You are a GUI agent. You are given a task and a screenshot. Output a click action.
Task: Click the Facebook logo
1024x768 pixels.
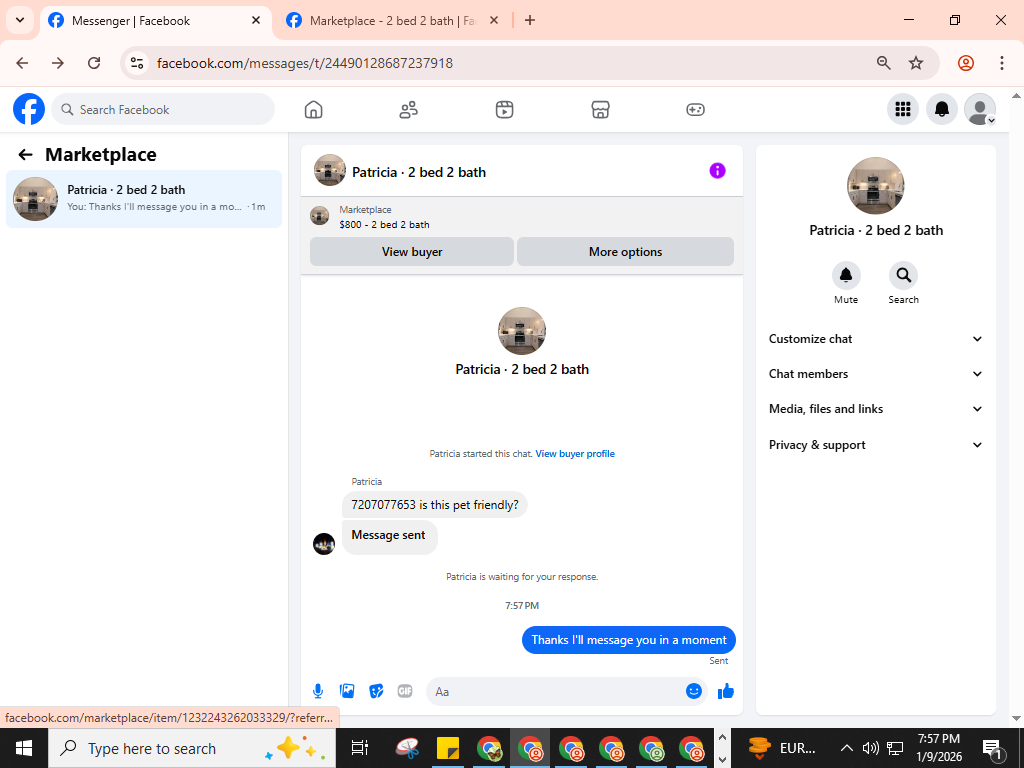click(x=29, y=109)
